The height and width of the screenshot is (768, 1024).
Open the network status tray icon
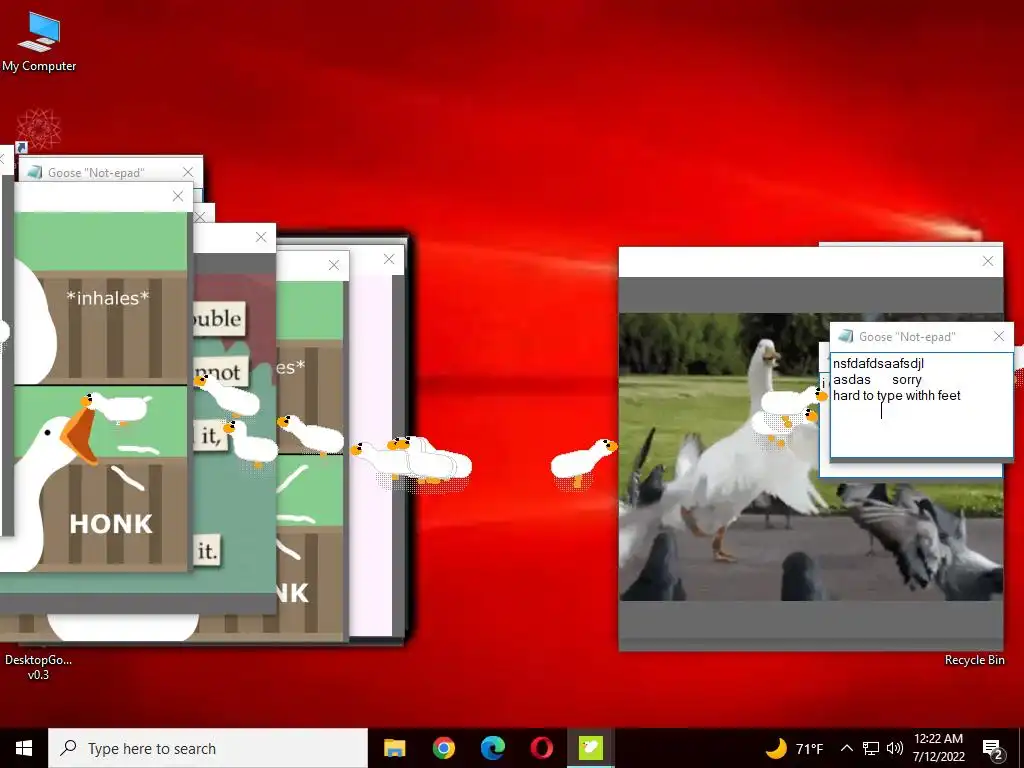point(871,748)
